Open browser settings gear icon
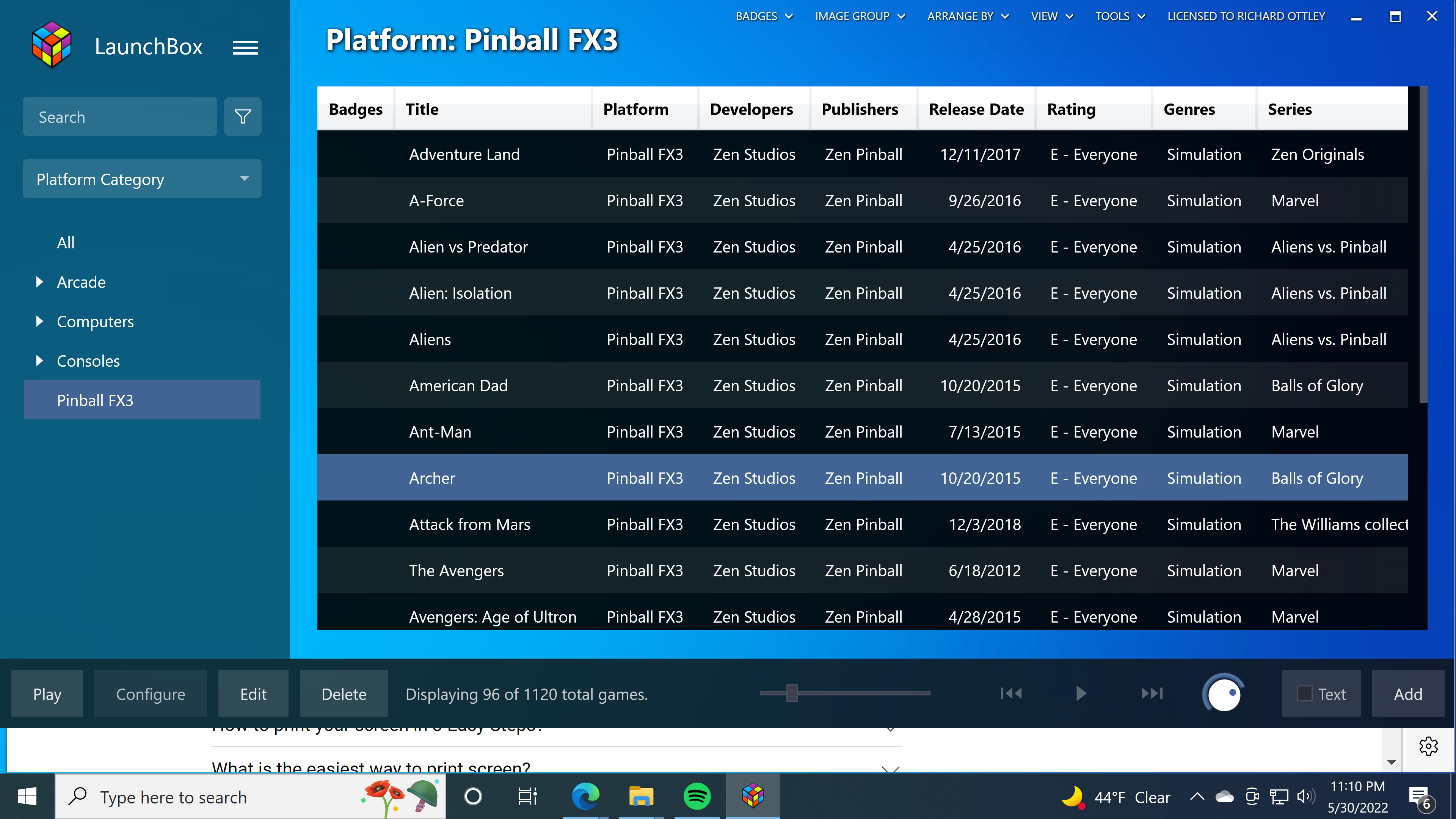1456x819 pixels. pos(1428,746)
